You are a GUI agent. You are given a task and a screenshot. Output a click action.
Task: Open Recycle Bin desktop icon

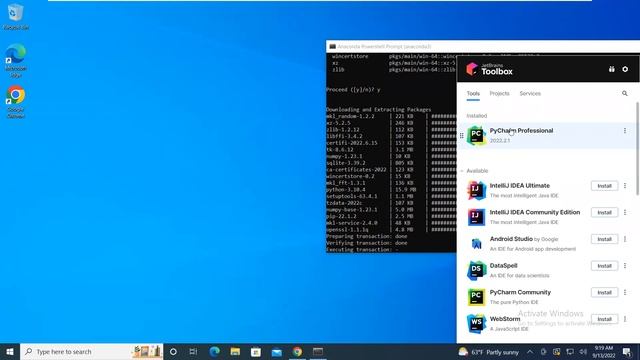(x=16, y=16)
